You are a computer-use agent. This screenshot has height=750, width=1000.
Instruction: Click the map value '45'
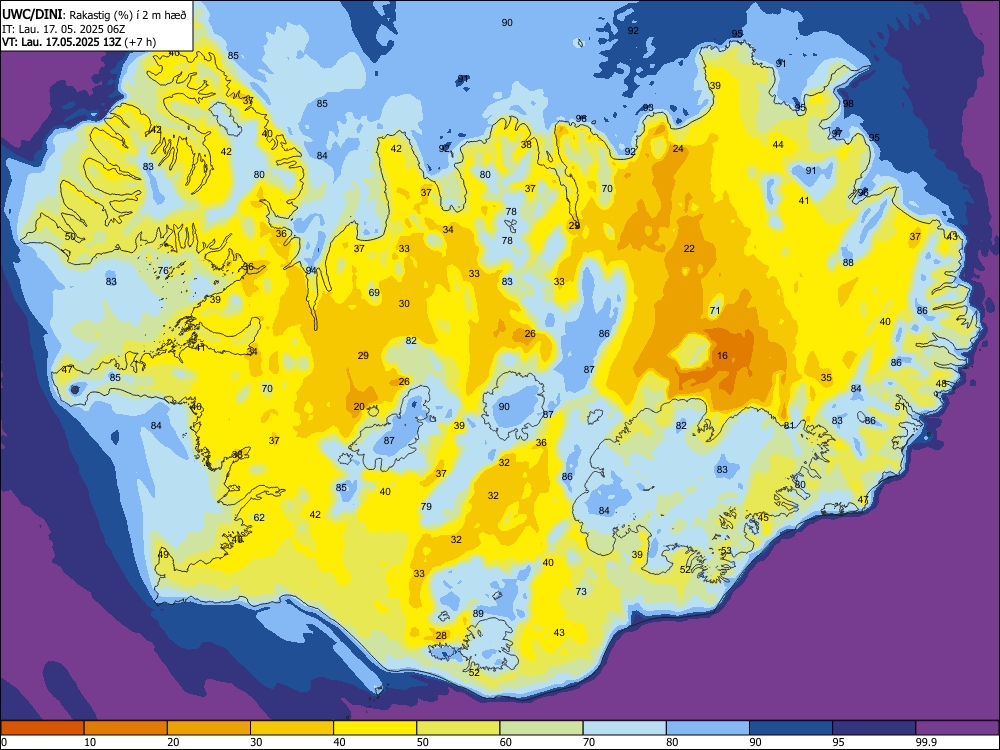(x=763, y=518)
